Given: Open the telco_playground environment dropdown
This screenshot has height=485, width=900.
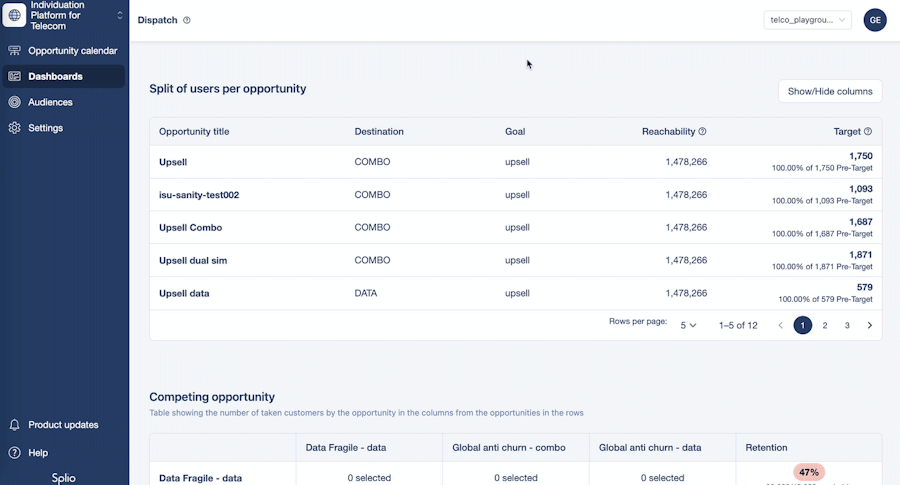Looking at the screenshot, I should click(x=808, y=20).
